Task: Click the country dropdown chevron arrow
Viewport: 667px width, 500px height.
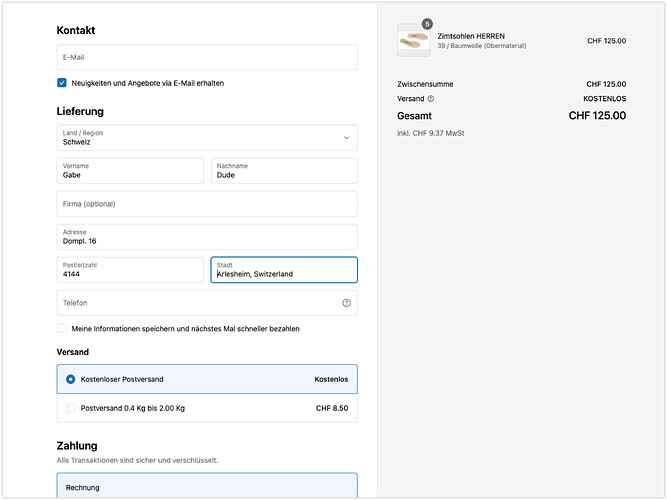Action: click(x=346, y=138)
